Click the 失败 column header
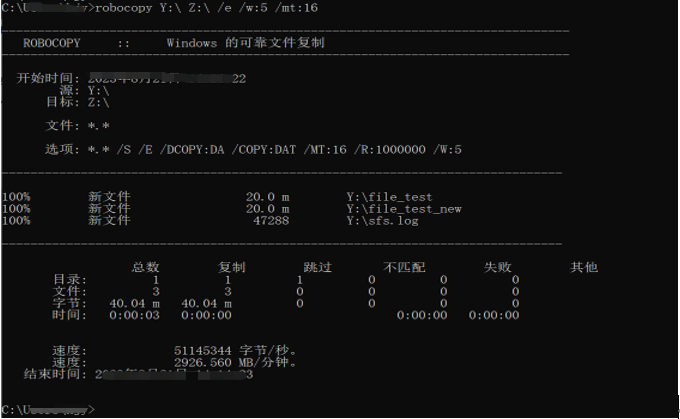The height and width of the screenshot is (419, 680). coord(497,267)
